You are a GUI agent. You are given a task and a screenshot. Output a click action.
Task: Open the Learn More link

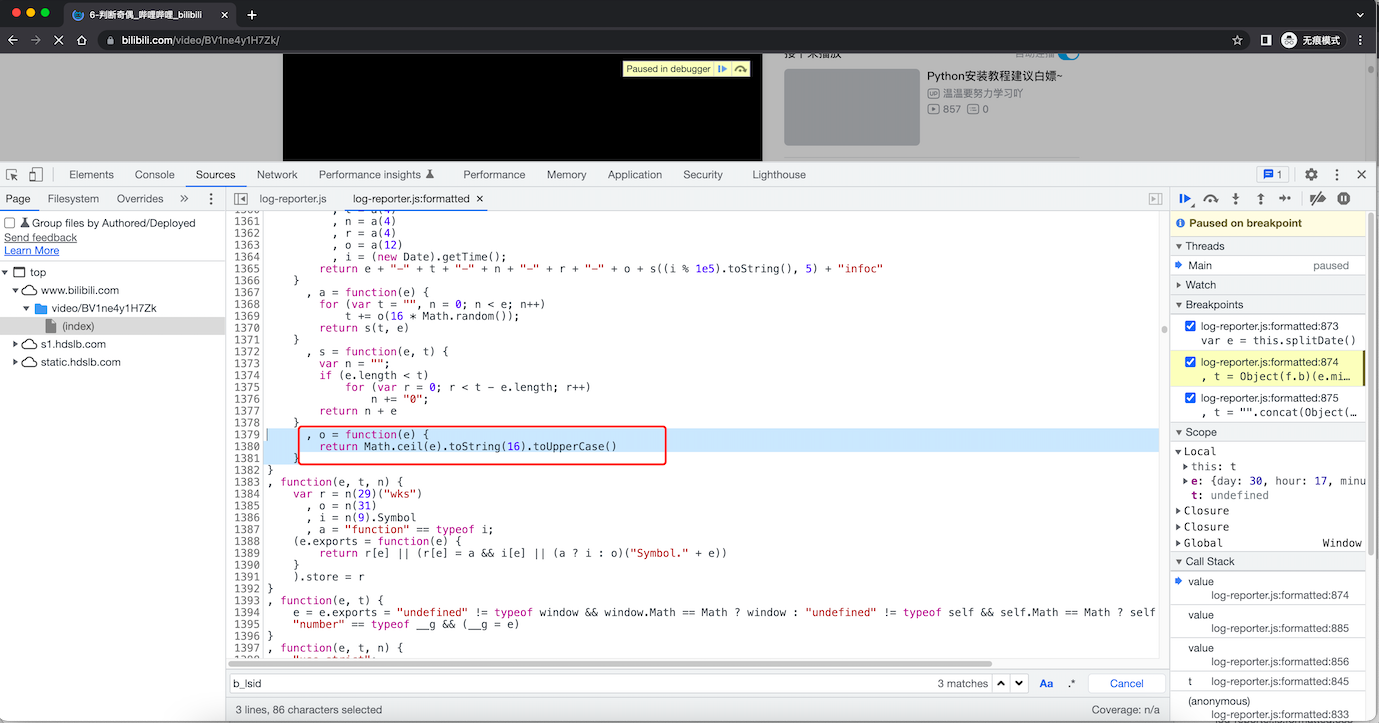32,250
